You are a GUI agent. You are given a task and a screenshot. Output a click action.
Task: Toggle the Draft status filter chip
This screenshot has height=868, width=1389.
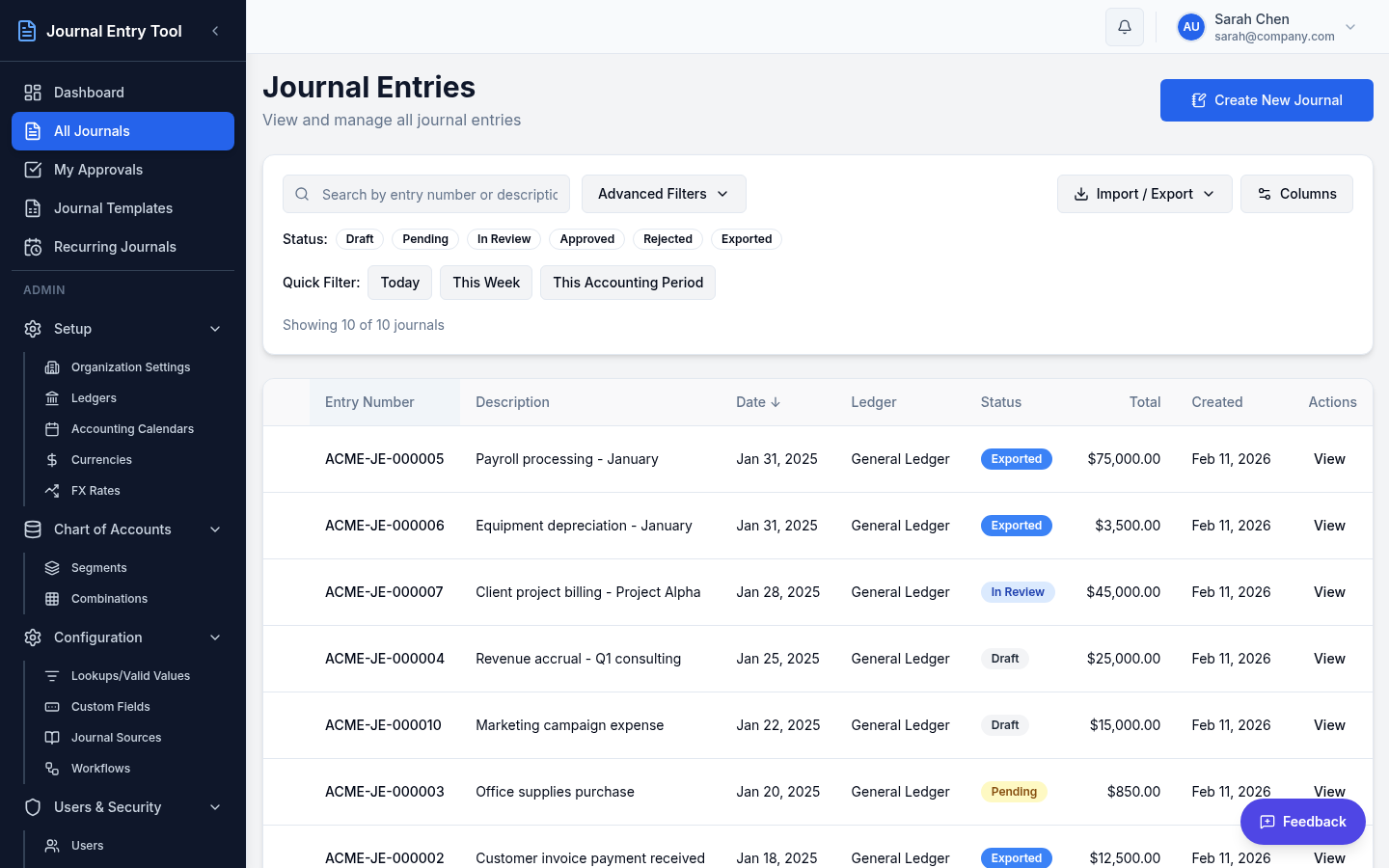tap(359, 238)
